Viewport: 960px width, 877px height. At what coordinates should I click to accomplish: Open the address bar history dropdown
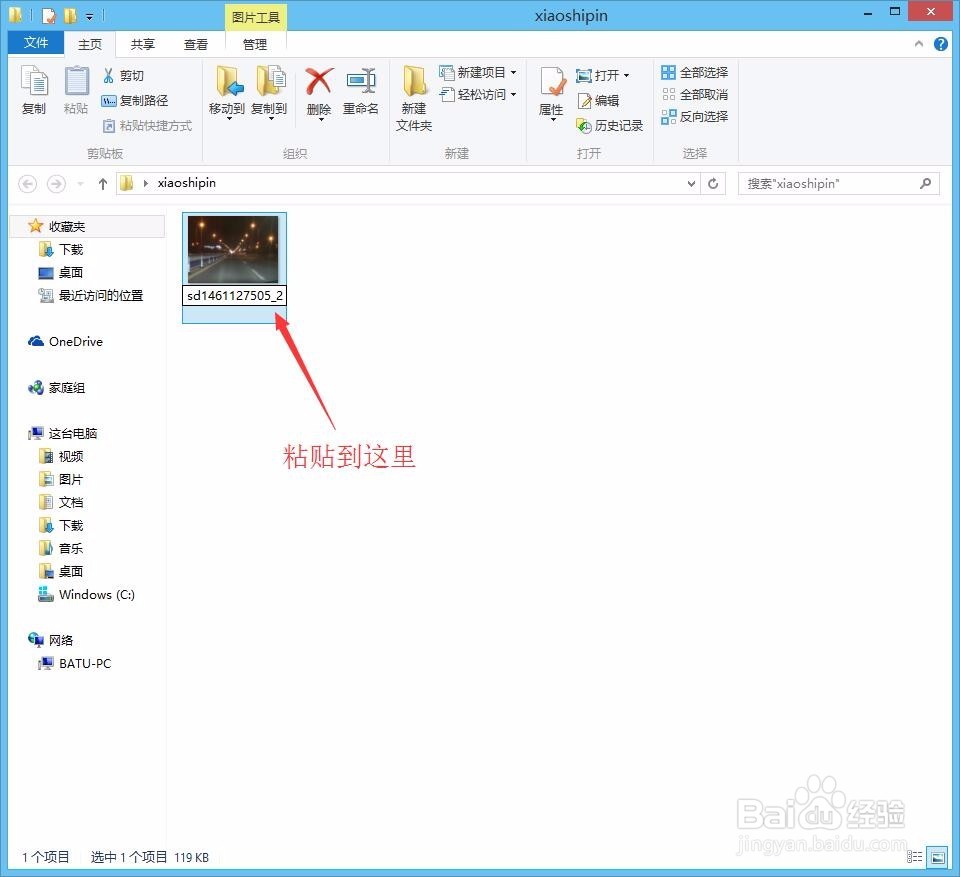[x=691, y=184]
